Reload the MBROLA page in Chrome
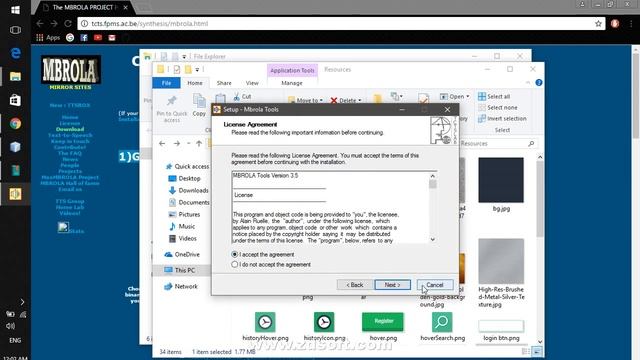 coord(68,24)
